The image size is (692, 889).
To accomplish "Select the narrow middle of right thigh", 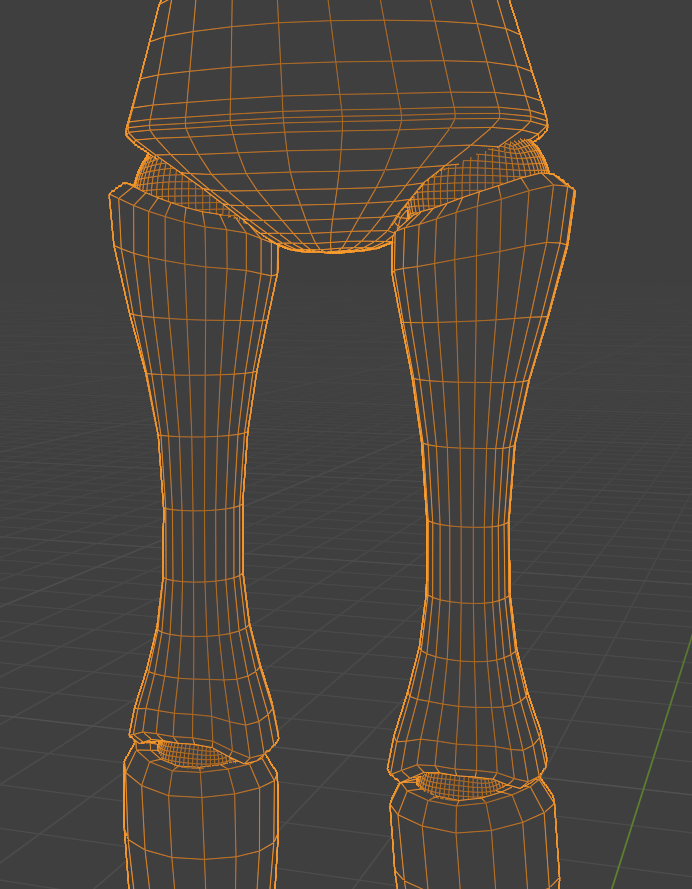I will (x=468, y=520).
